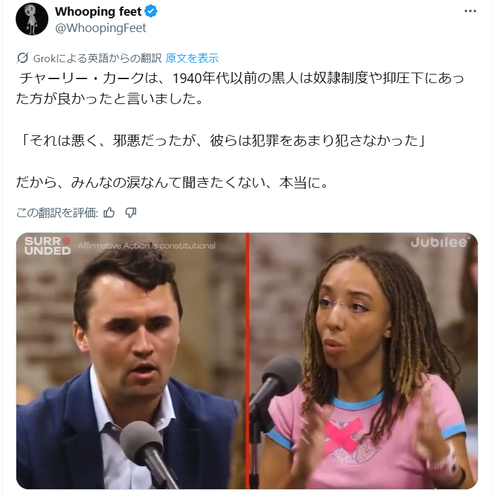Play the embedded Jubilee video
This screenshot has height=499, width=500.
247,361
